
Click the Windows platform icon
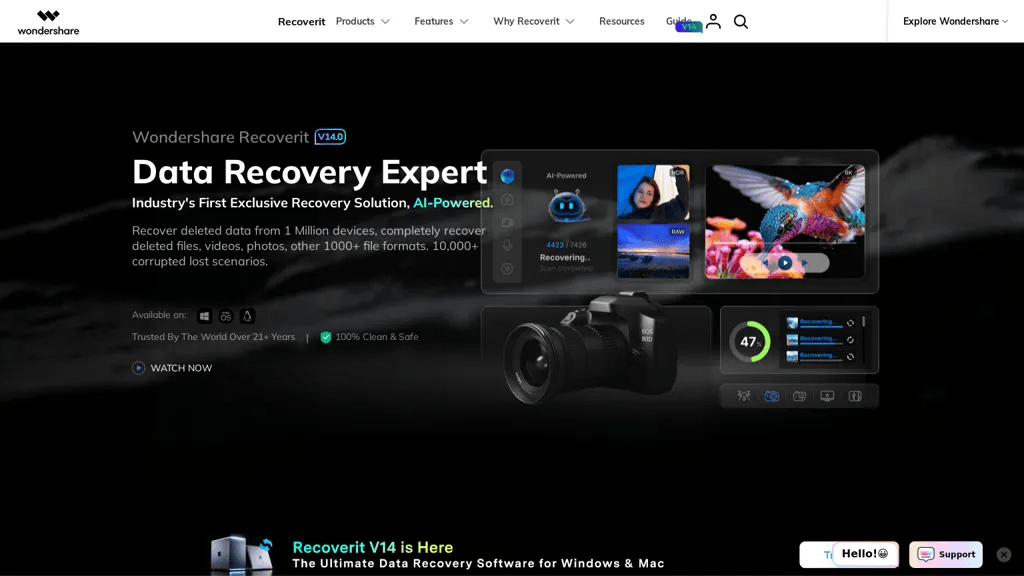pos(204,316)
